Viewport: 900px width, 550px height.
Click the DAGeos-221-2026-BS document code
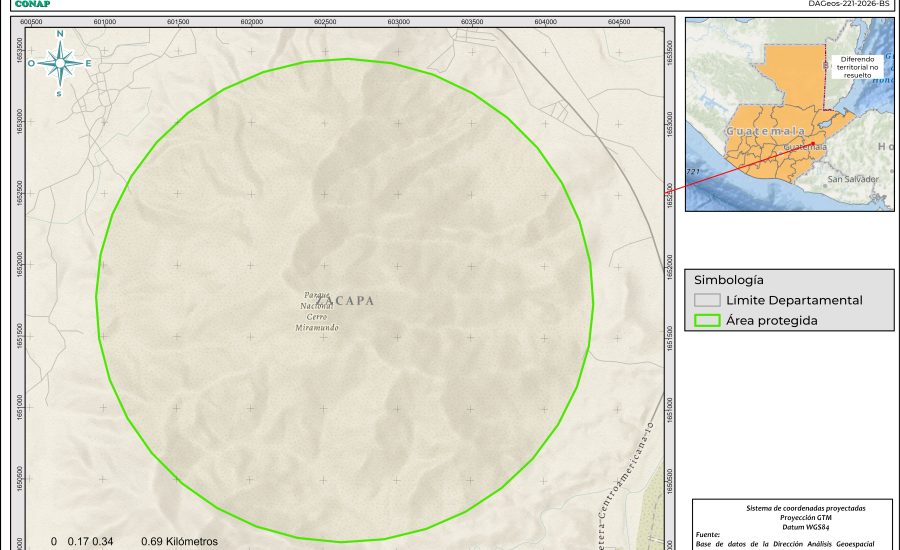[848, 4]
